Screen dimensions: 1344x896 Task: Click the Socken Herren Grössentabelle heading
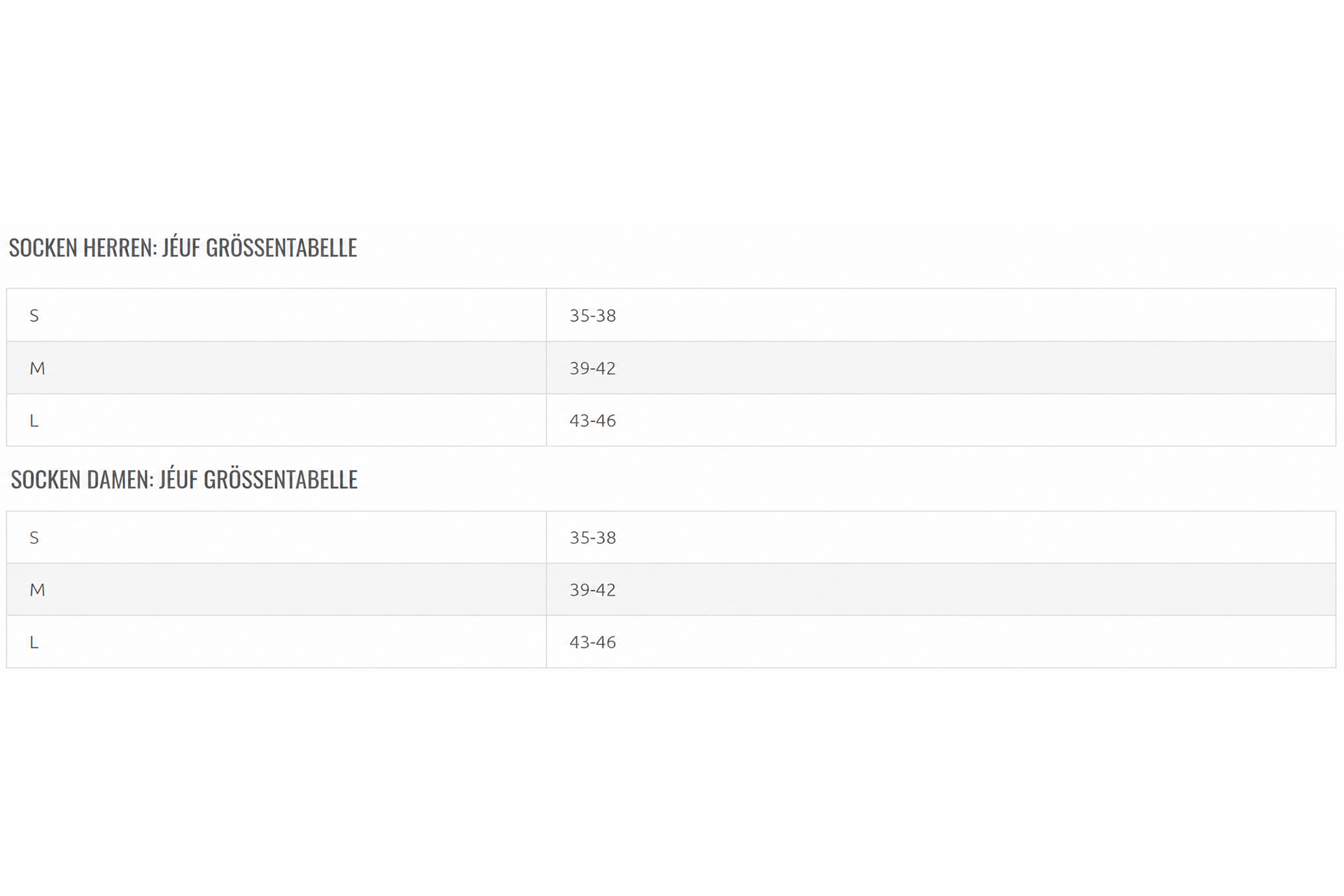click(183, 247)
